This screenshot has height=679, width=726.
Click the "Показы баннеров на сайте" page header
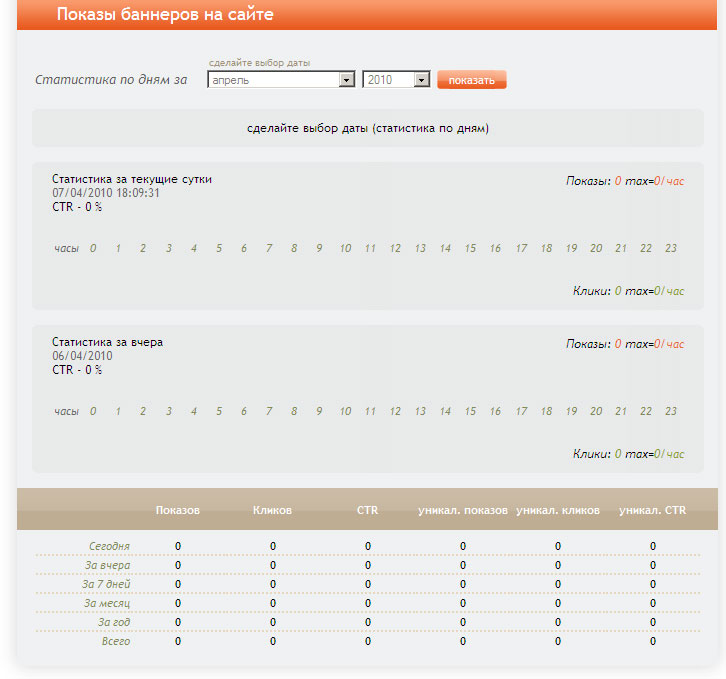click(x=165, y=15)
